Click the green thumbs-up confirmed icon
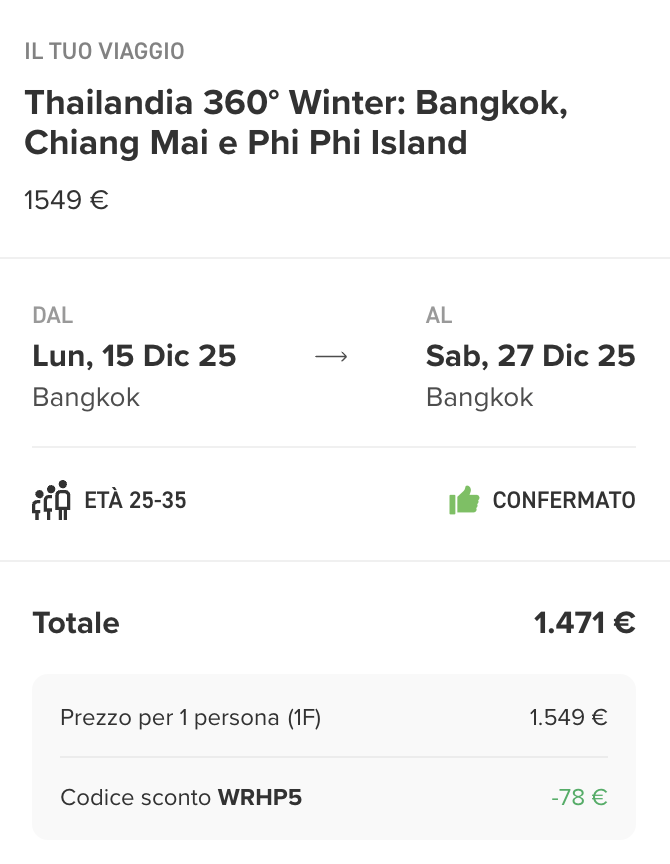The width and height of the screenshot is (670, 864). (x=464, y=500)
